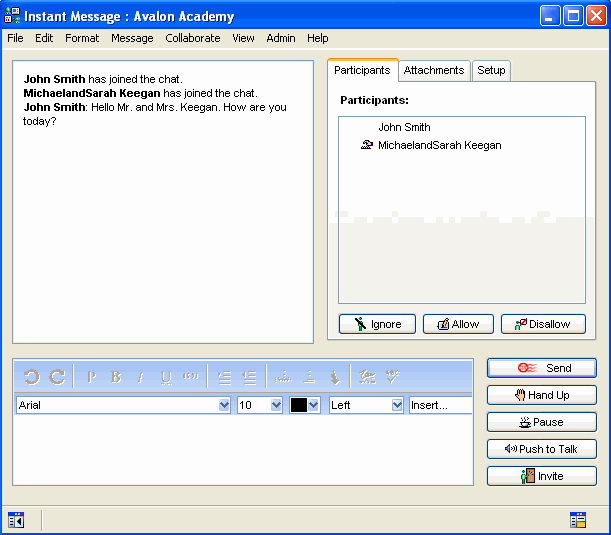611x535 pixels.
Task: Click the status bar icon at bottom left
Action: coord(16,519)
